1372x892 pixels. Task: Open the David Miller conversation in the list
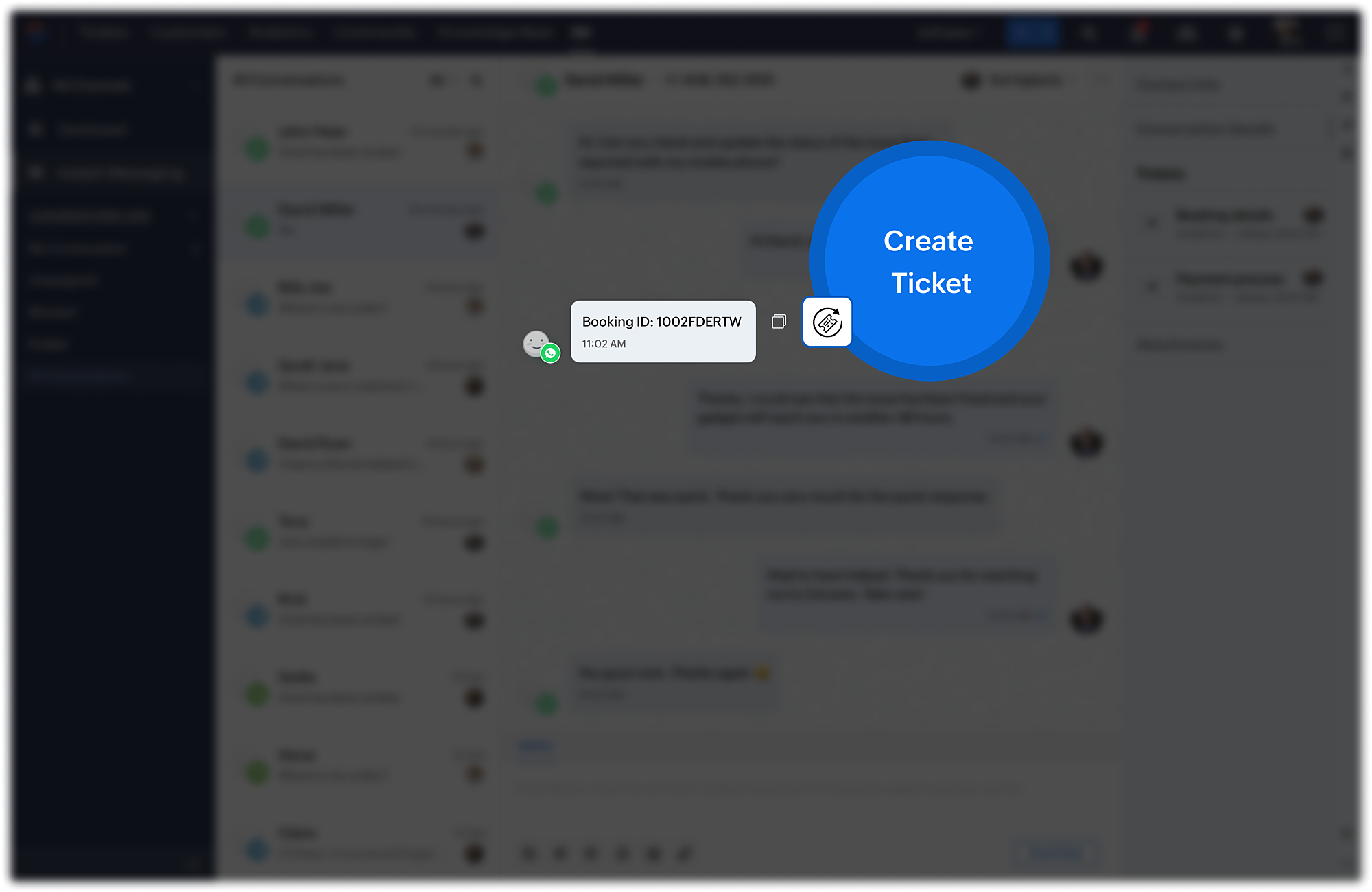(364, 220)
